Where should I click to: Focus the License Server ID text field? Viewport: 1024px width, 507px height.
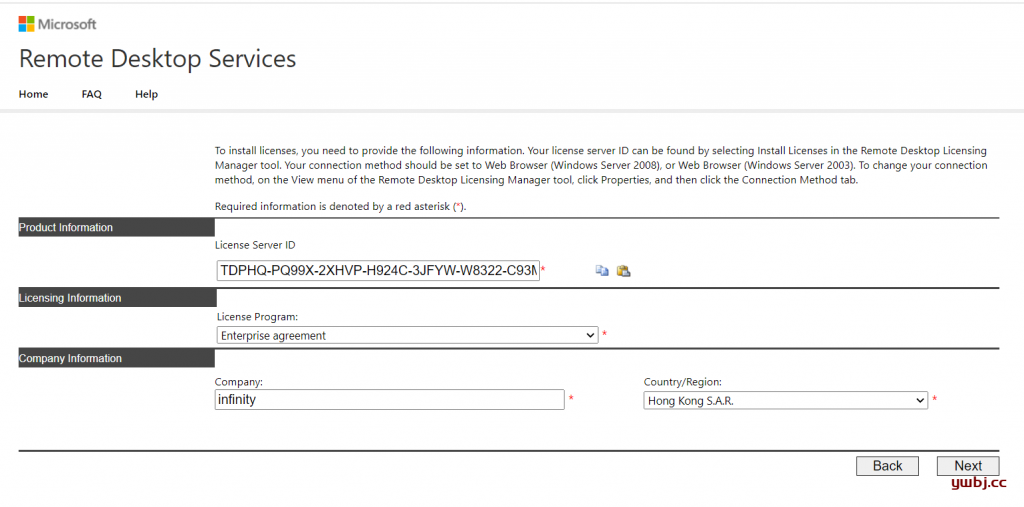click(378, 270)
